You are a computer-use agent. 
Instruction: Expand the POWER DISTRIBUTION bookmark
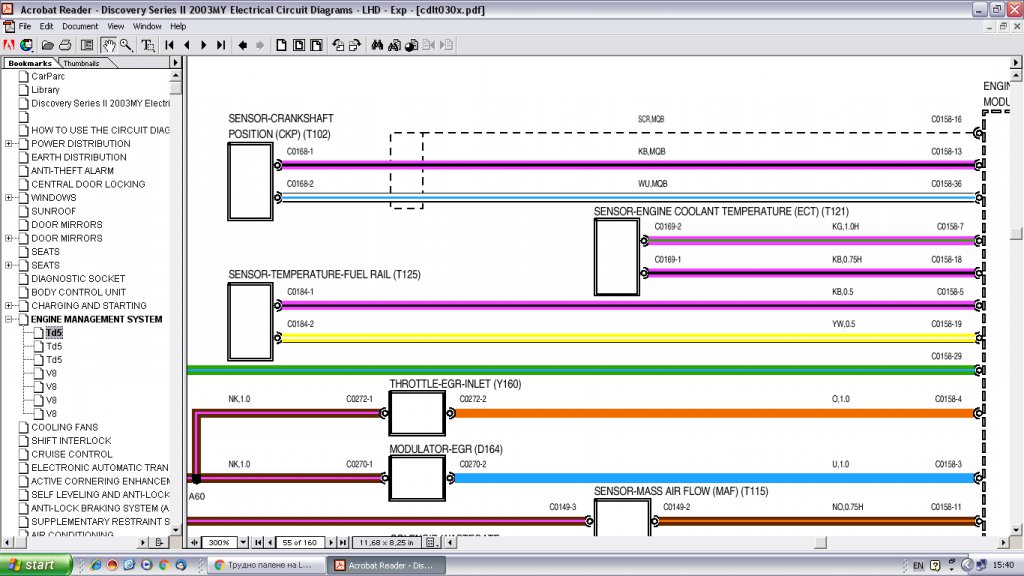point(8,144)
